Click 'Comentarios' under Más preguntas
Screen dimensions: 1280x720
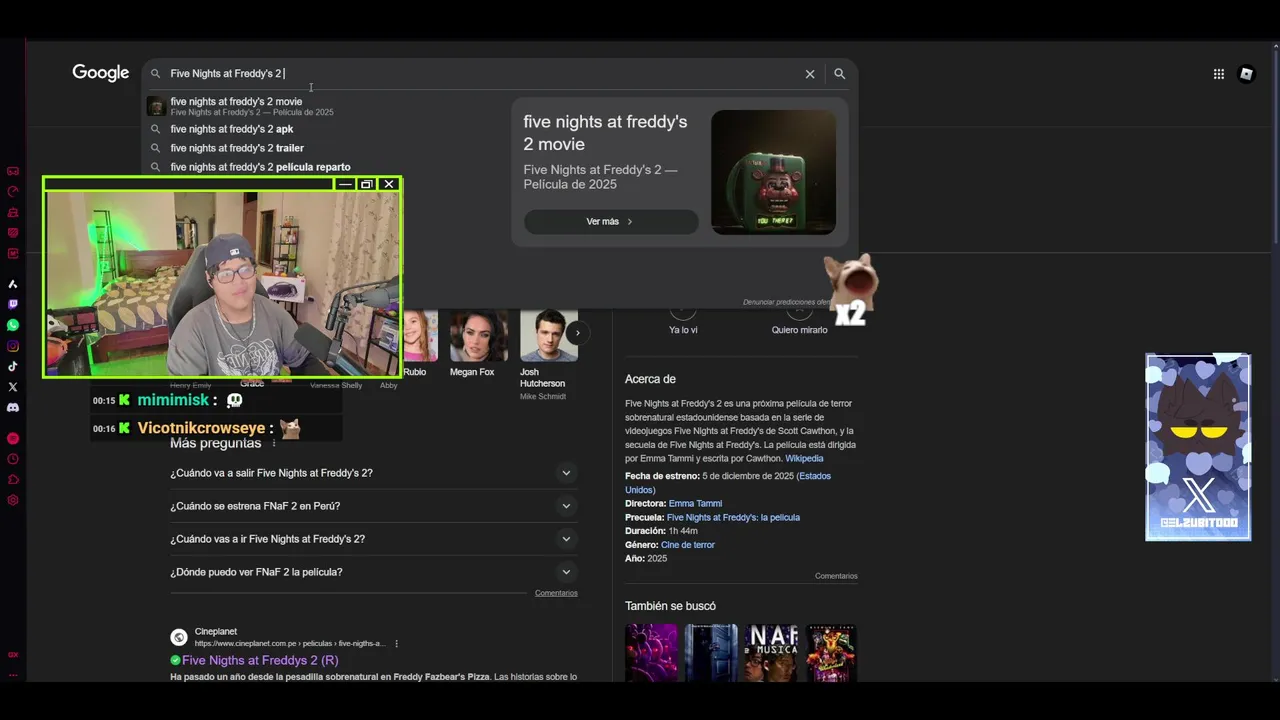(556, 593)
